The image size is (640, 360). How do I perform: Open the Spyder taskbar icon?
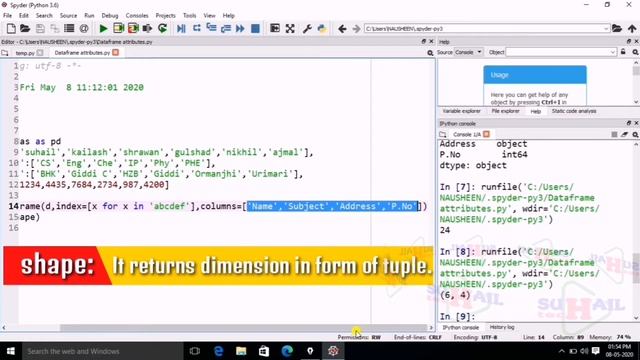coord(333,351)
